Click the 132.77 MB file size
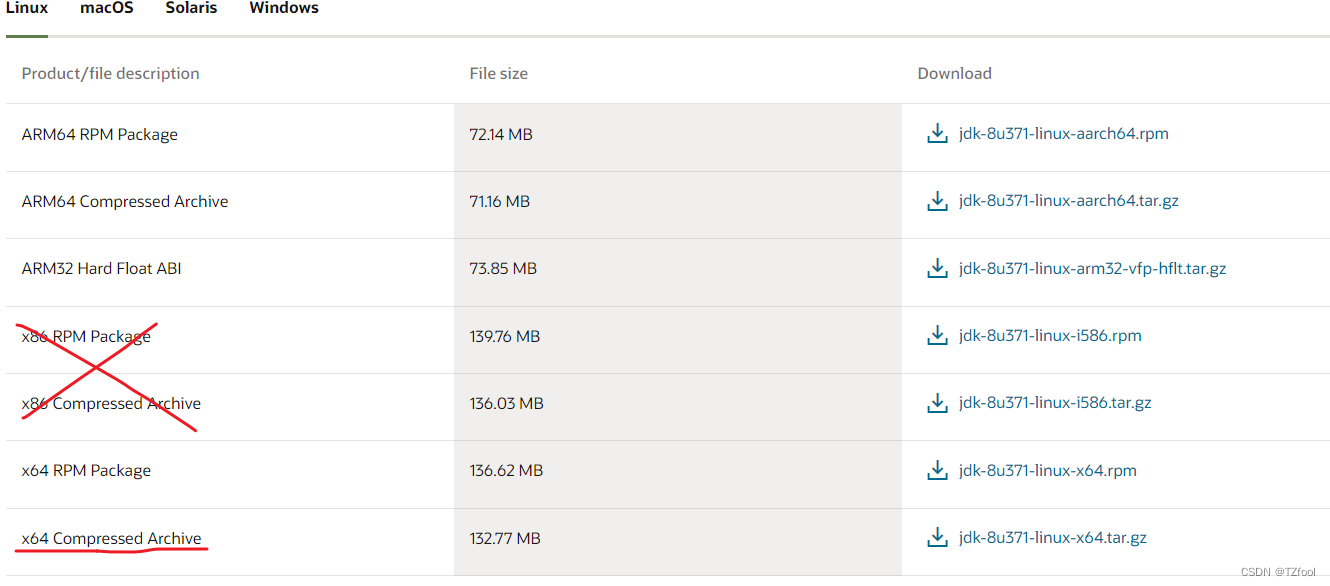Screen dimensions: 1330x586 point(505,538)
